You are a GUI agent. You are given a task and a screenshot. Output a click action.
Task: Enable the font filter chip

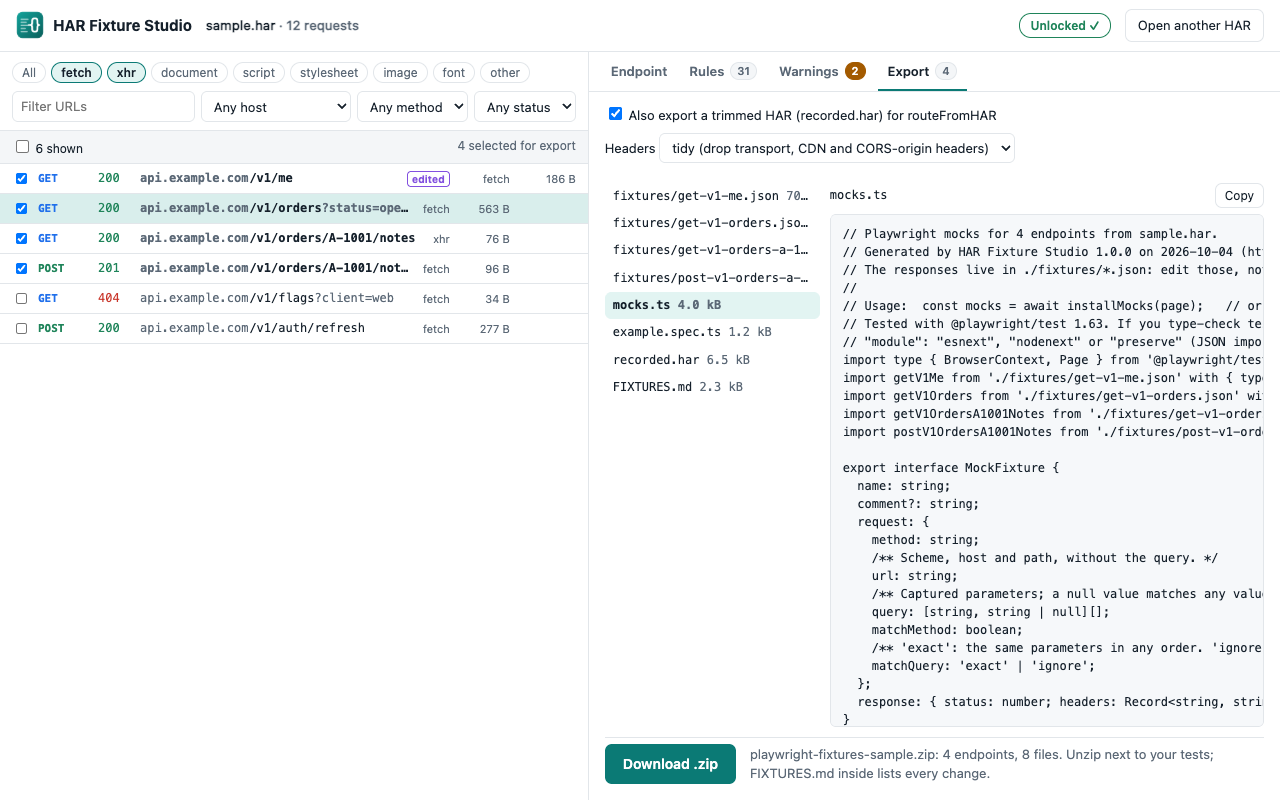tap(454, 72)
